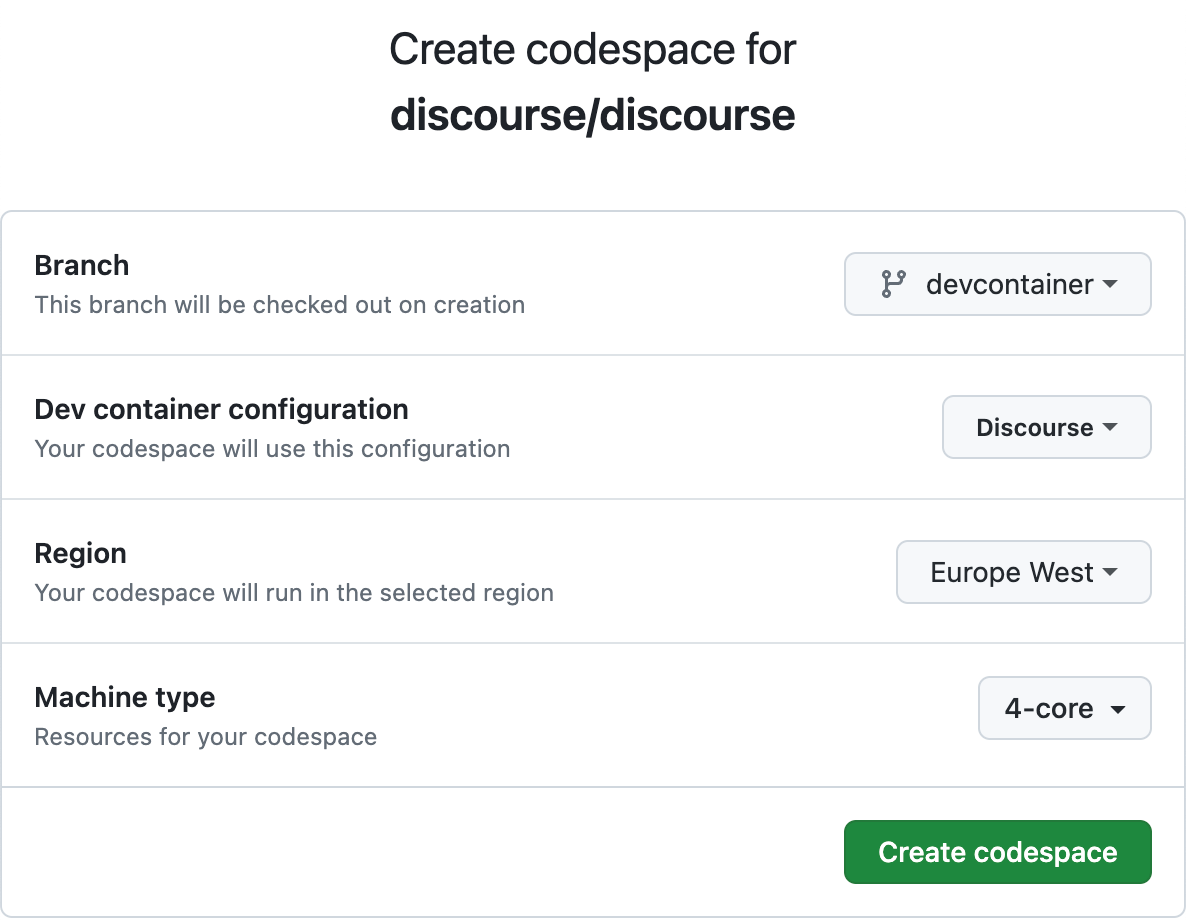This screenshot has width=1186, height=920.
Task: Click the Region section label
Action: tap(80, 553)
